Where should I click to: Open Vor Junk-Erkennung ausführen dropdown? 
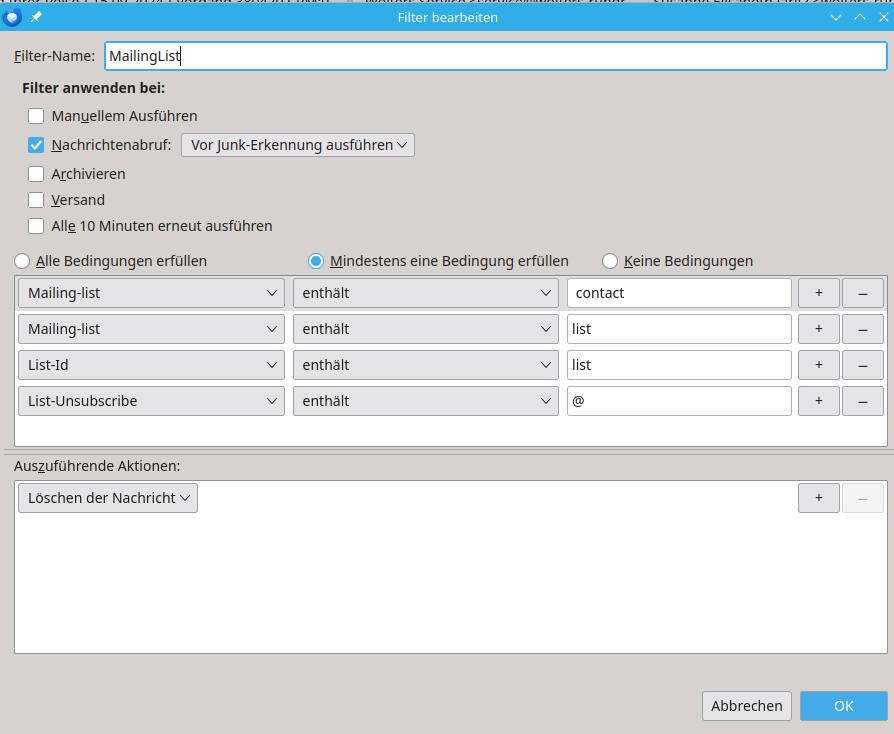pyautogui.click(x=298, y=145)
